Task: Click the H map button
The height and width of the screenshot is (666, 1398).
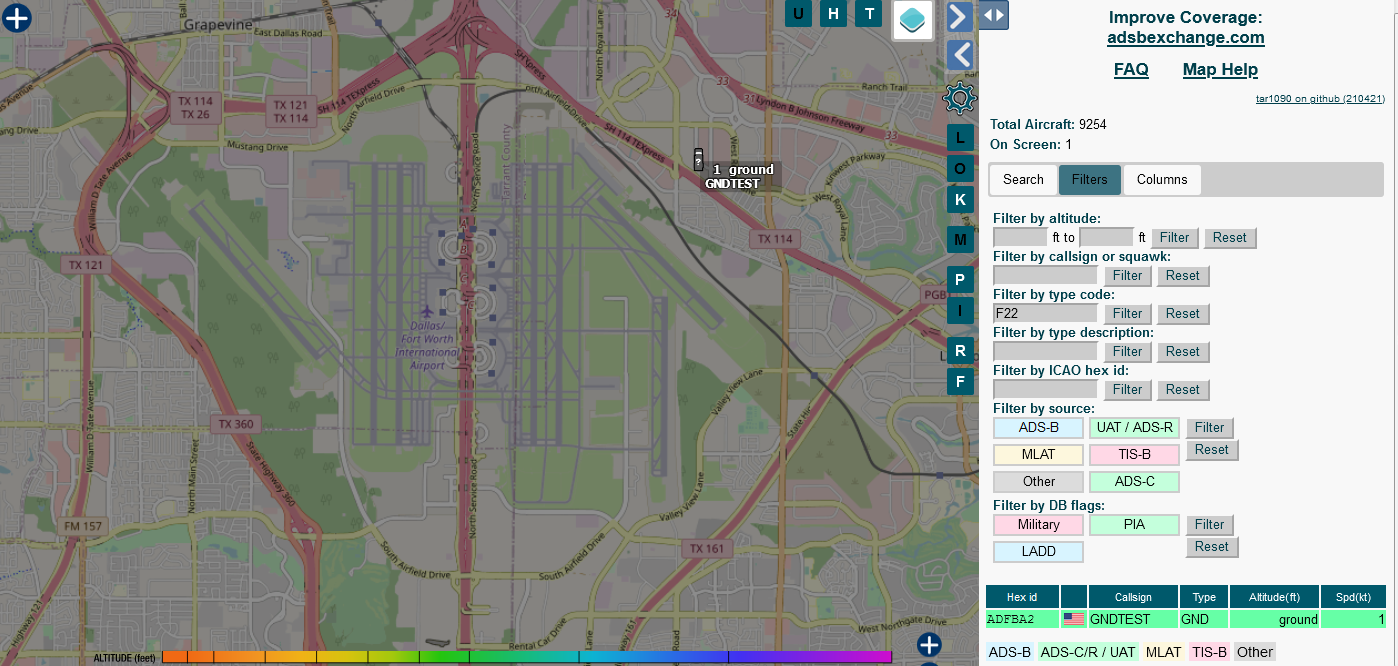Action: 833,13
